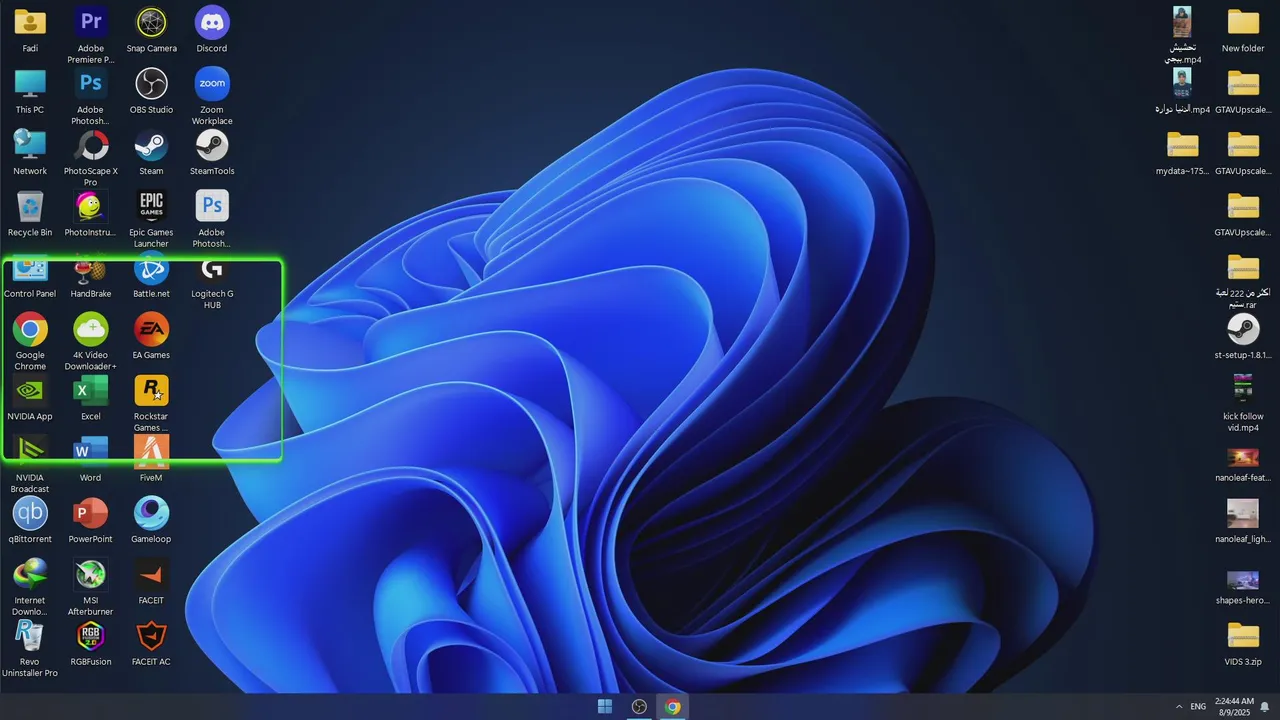This screenshot has height=720, width=1280.
Task: Open RGBFusion shortcut
Action: tap(91, 635)
